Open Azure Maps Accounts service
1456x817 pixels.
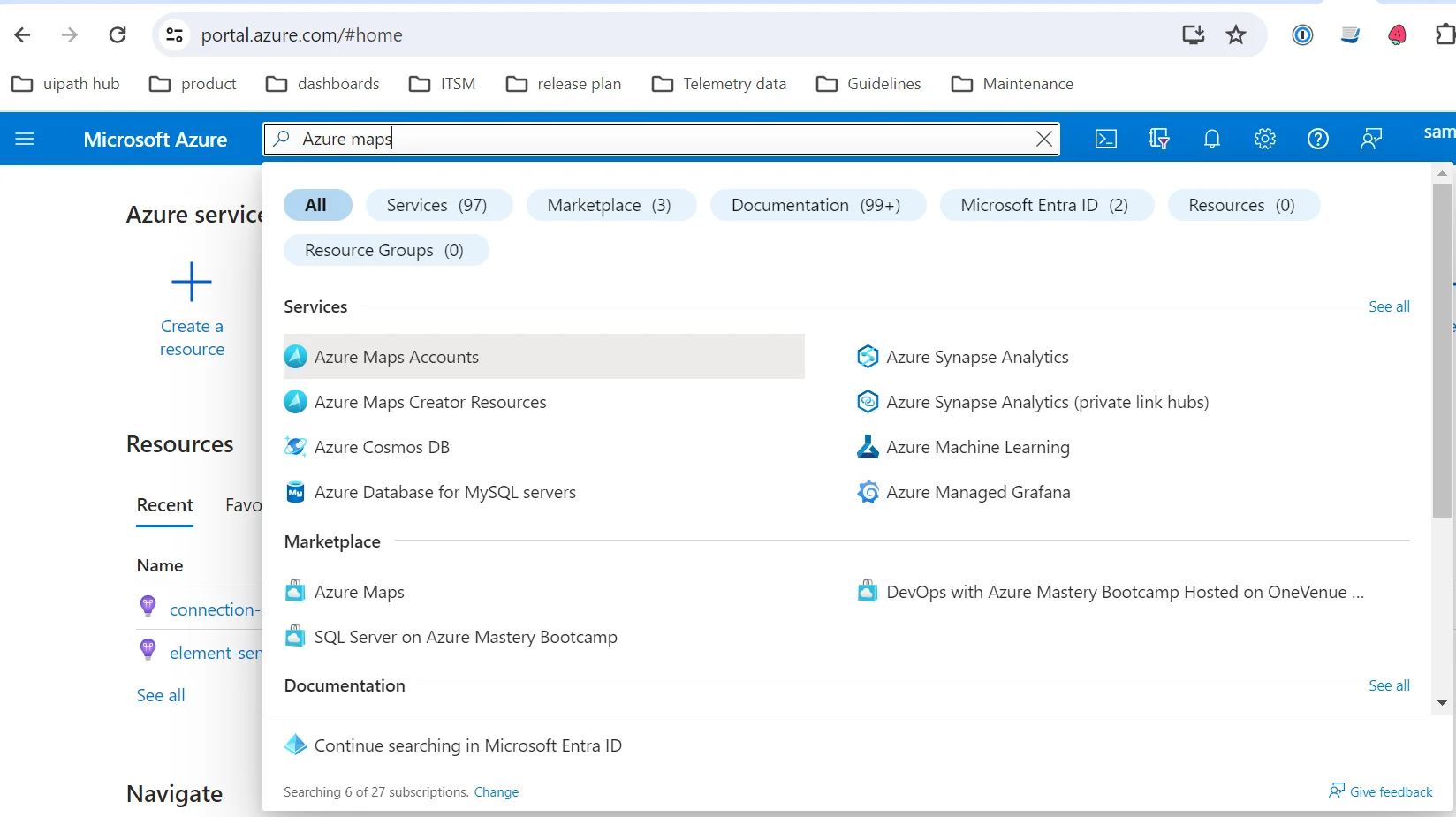(397, 357)
